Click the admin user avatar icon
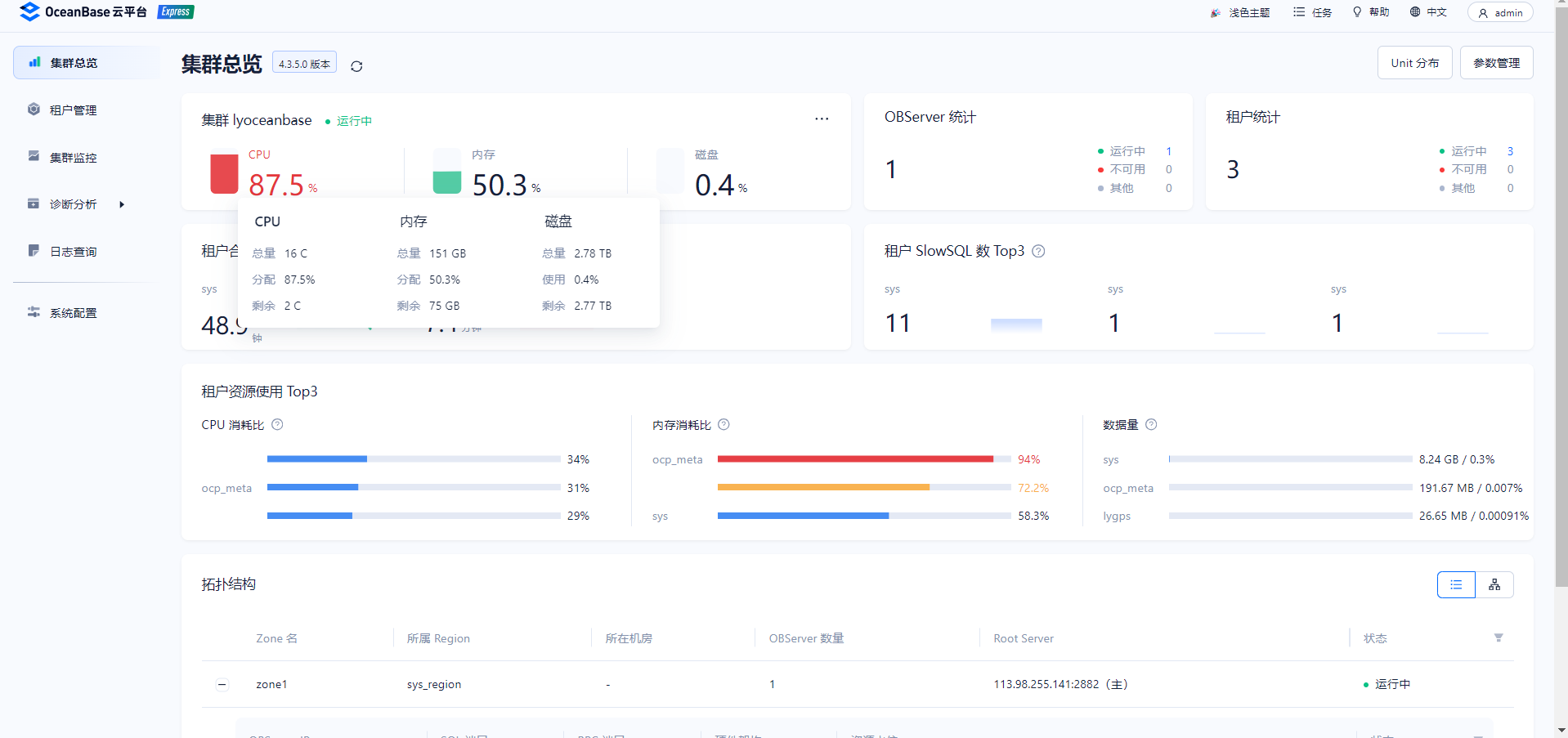 click(x=1483, y=13)
